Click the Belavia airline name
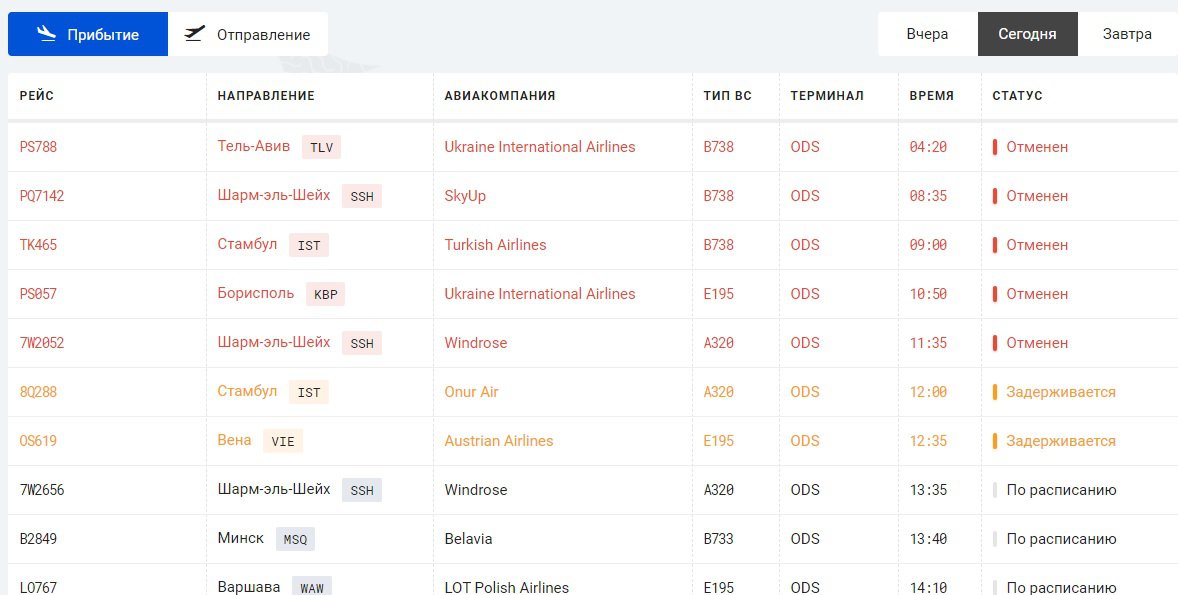Screen dimensions: 1178x595 click(468, 539)
